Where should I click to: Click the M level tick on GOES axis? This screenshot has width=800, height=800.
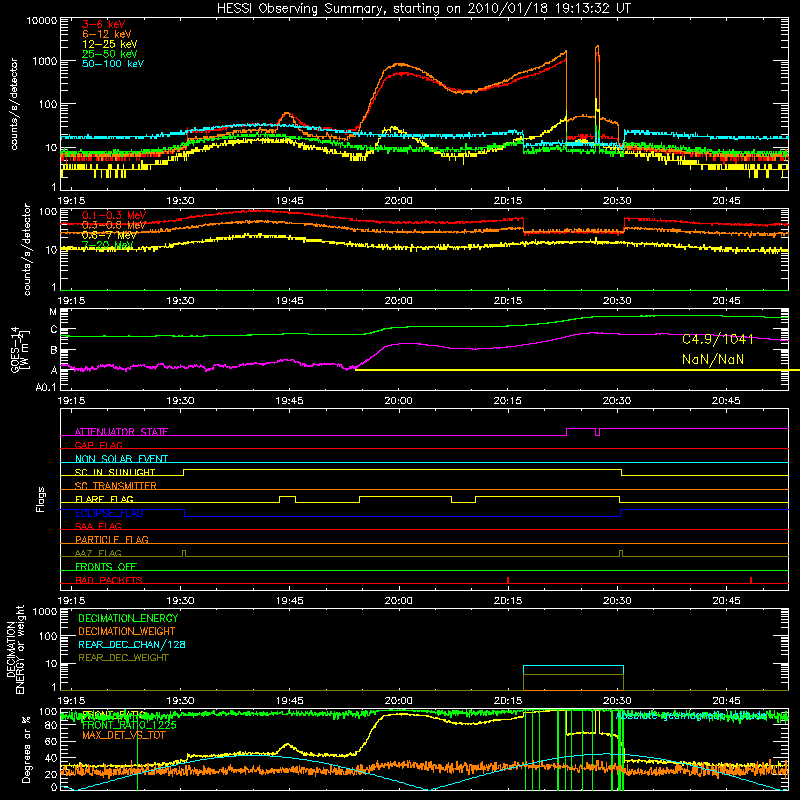[x=53, y=312]
